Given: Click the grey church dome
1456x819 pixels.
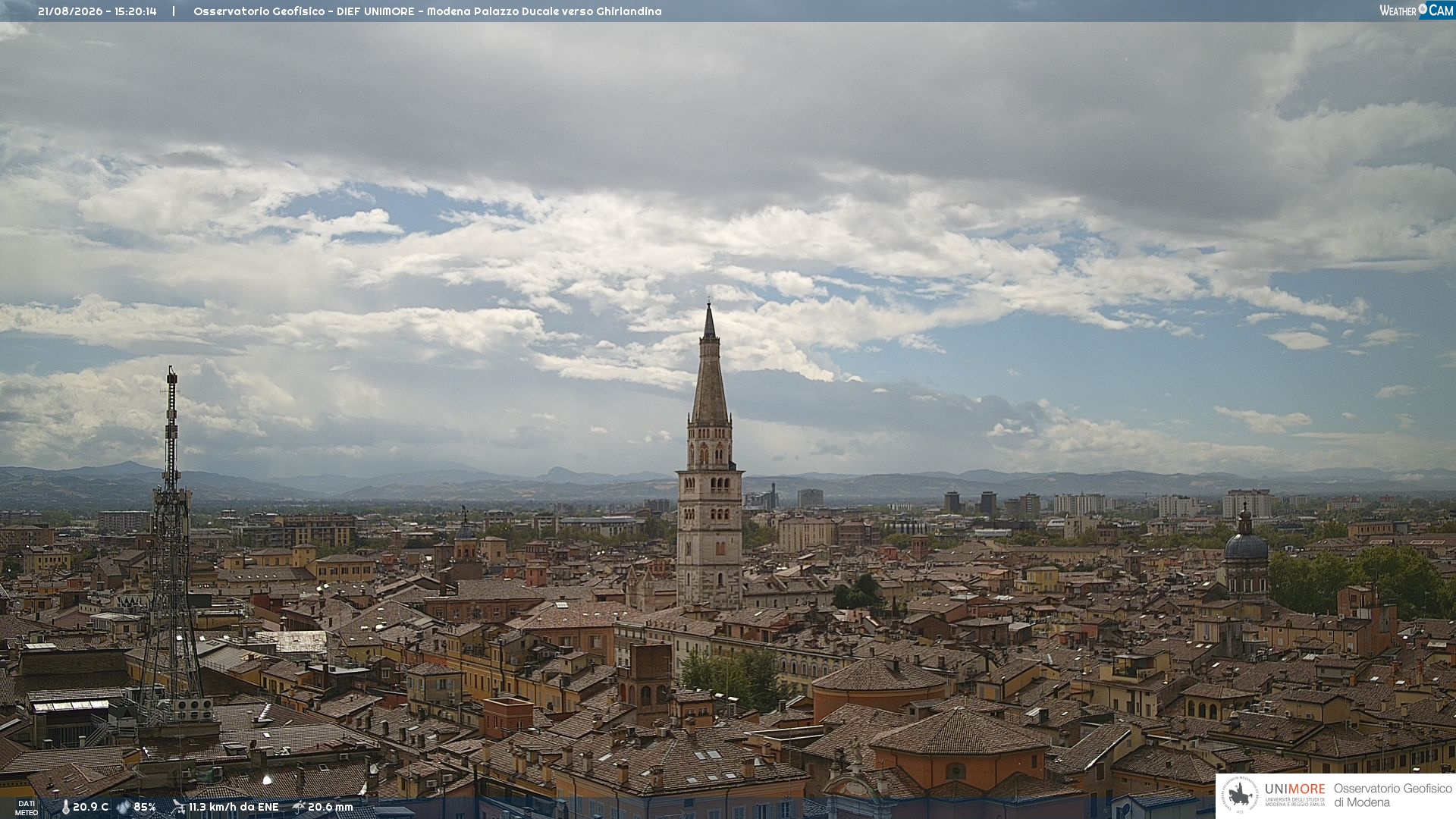Looking at the screenshot, I should click(x=1246, y=546).
